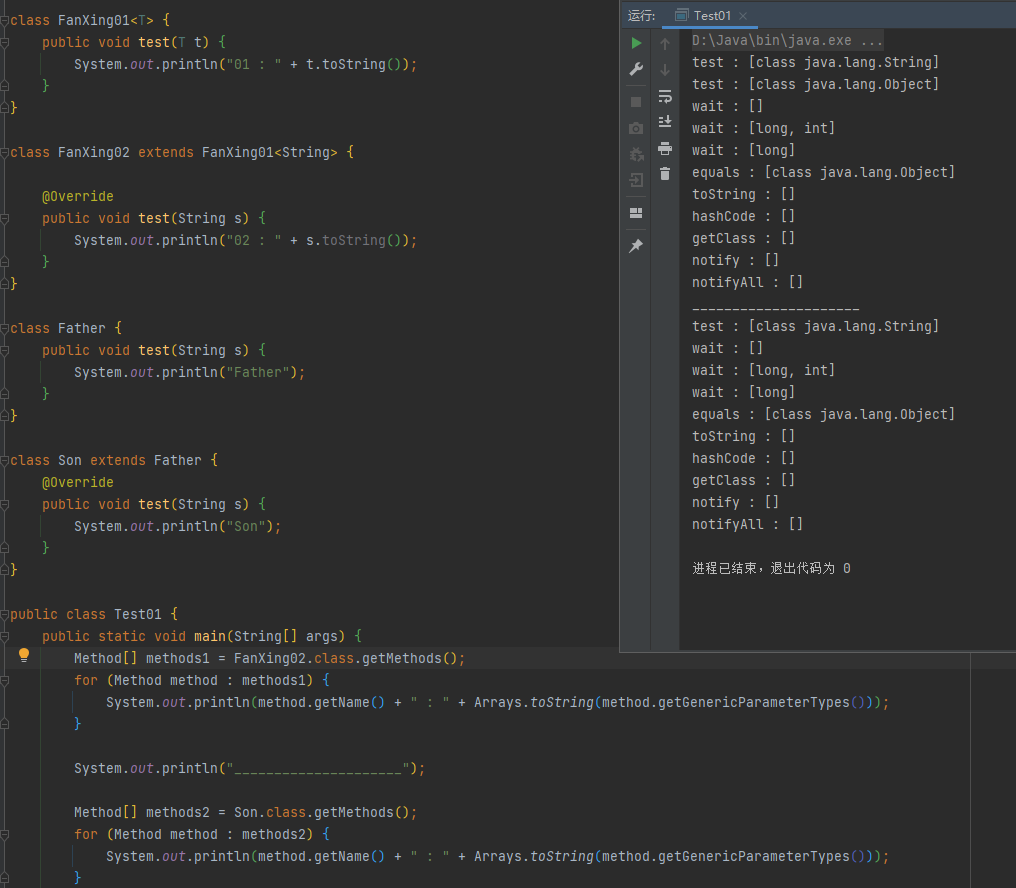
Task: Collapse the main method fold marker
Action: [x=5, y=637]
